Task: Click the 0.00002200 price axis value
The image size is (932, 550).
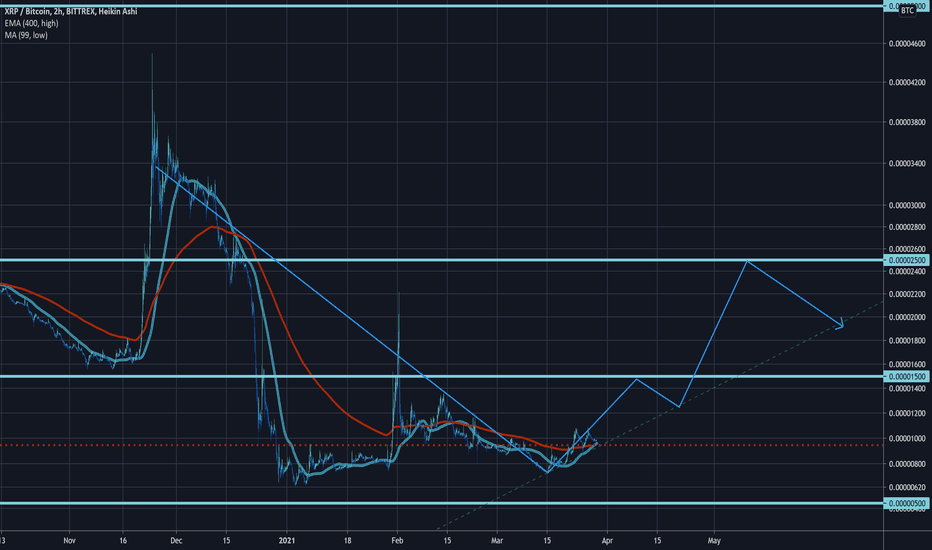Action: (x=907, y=294)
